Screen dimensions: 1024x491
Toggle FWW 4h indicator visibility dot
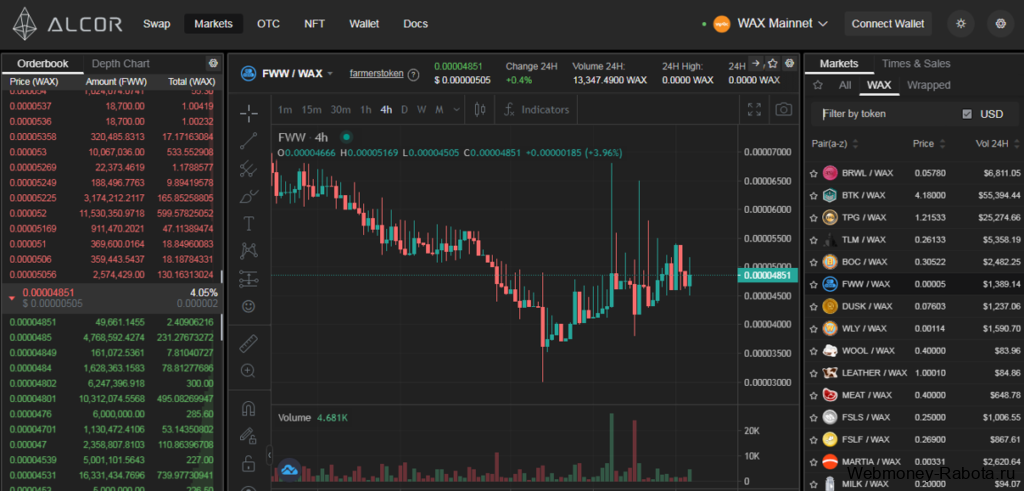[x=346, y=137]
